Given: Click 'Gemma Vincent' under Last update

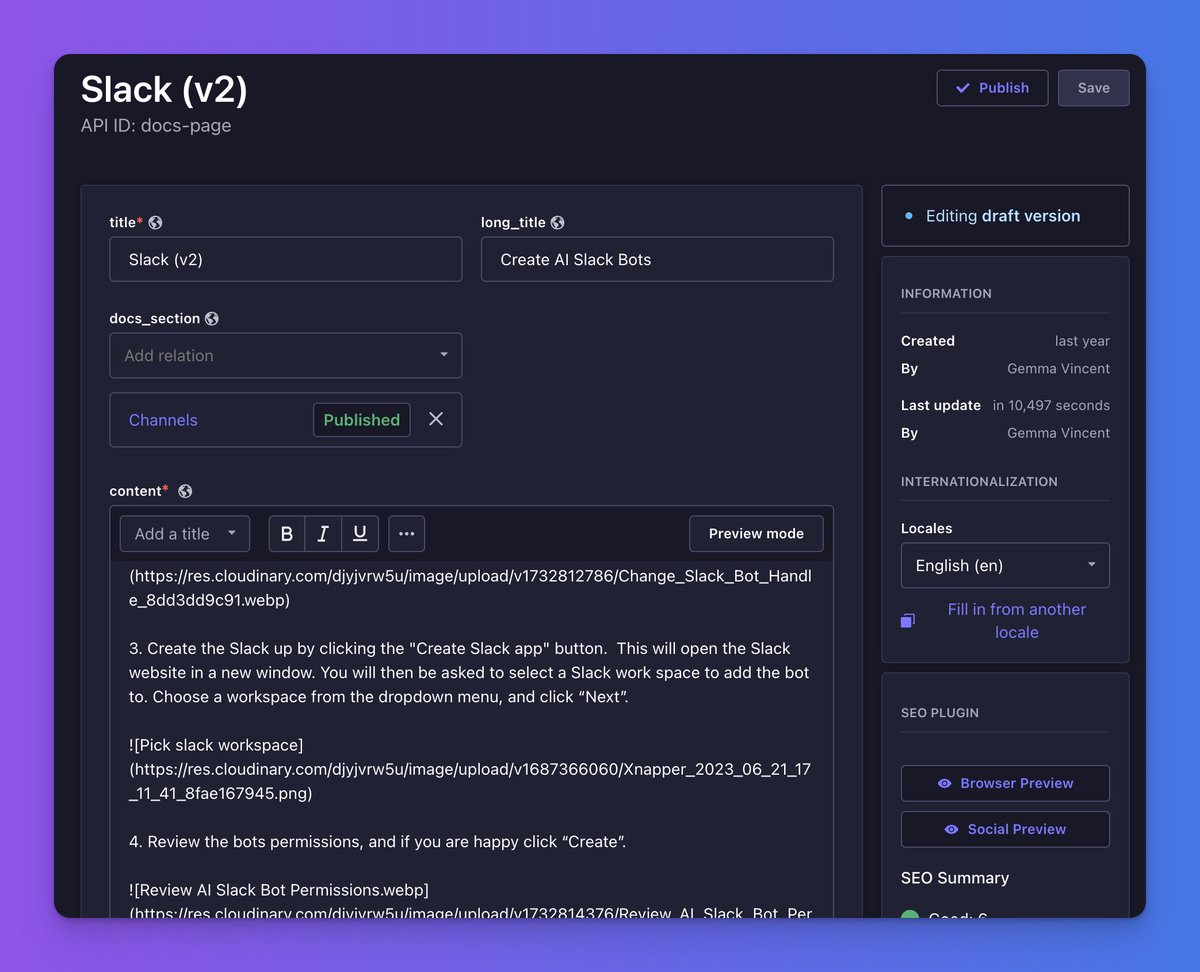Looking at the screenshot, I should (1058, 433).
